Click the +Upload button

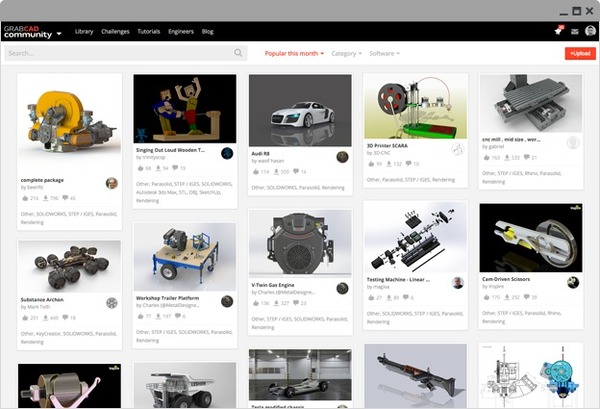580,53
